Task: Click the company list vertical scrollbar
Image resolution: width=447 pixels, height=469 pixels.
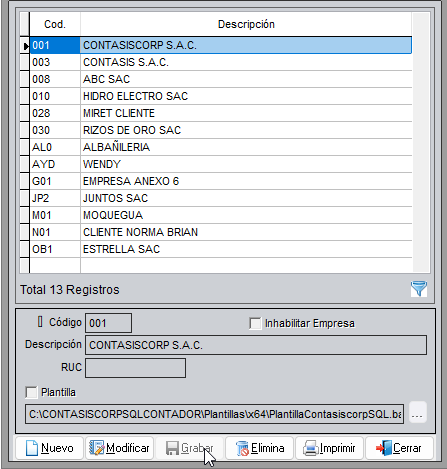Action: click(x=421, y=143)
